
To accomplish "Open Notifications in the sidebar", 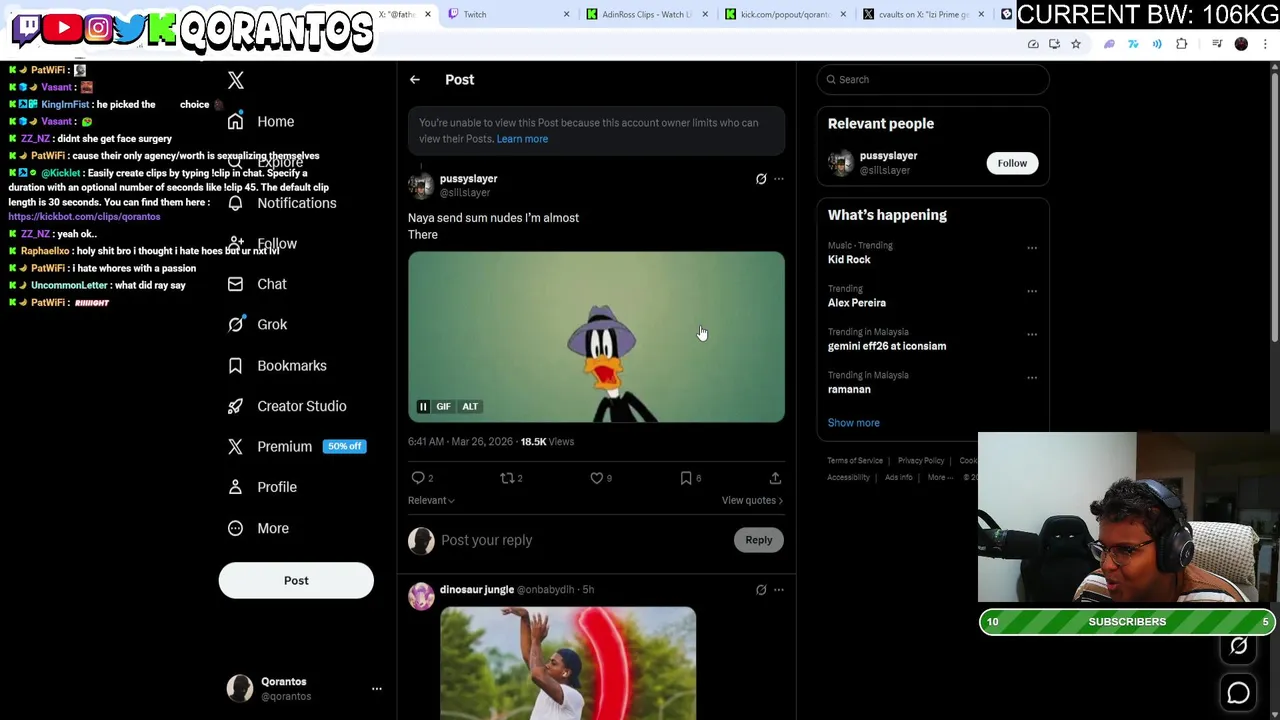I will point(281,203).
